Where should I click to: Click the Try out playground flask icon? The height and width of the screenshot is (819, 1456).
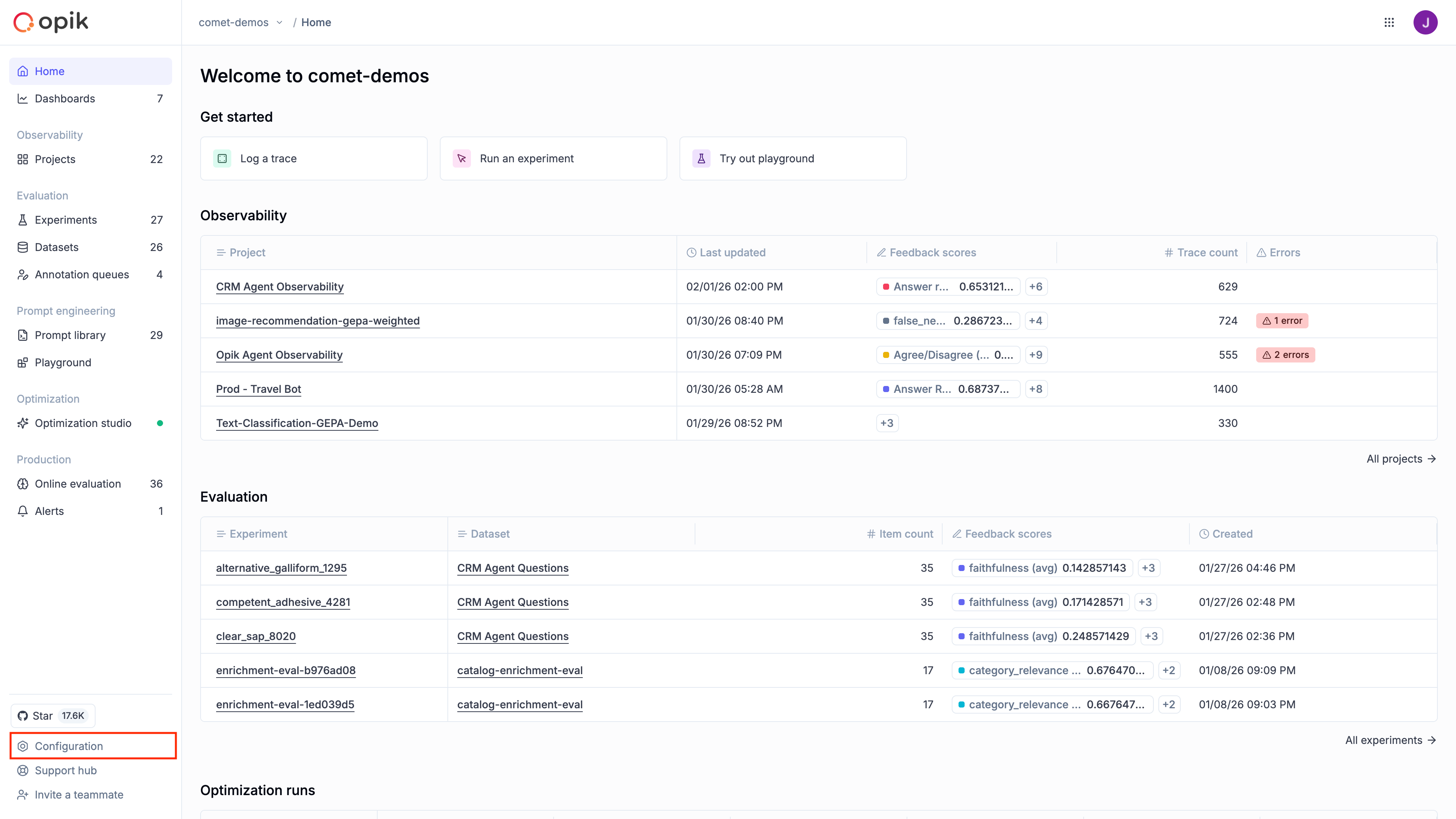coord(701,158)
